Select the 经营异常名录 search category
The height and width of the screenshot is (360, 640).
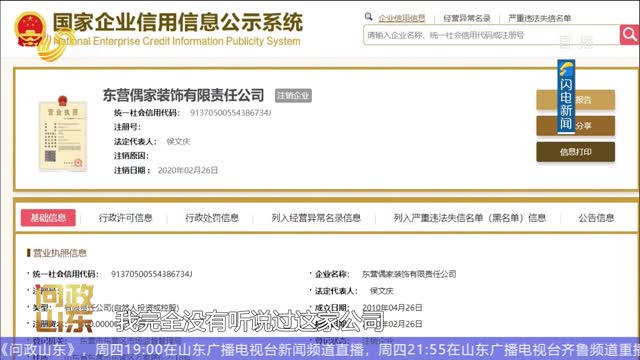(x=467, y=18)
